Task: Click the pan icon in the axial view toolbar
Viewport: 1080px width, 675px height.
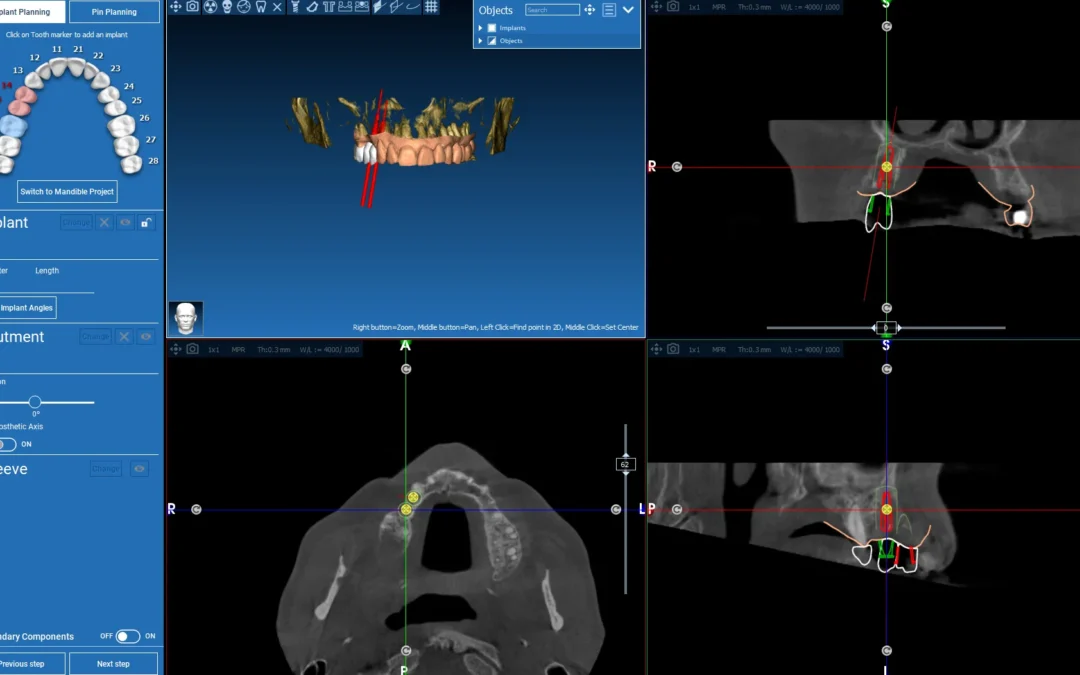Action: pyautogui.click(x=176, y=349)
